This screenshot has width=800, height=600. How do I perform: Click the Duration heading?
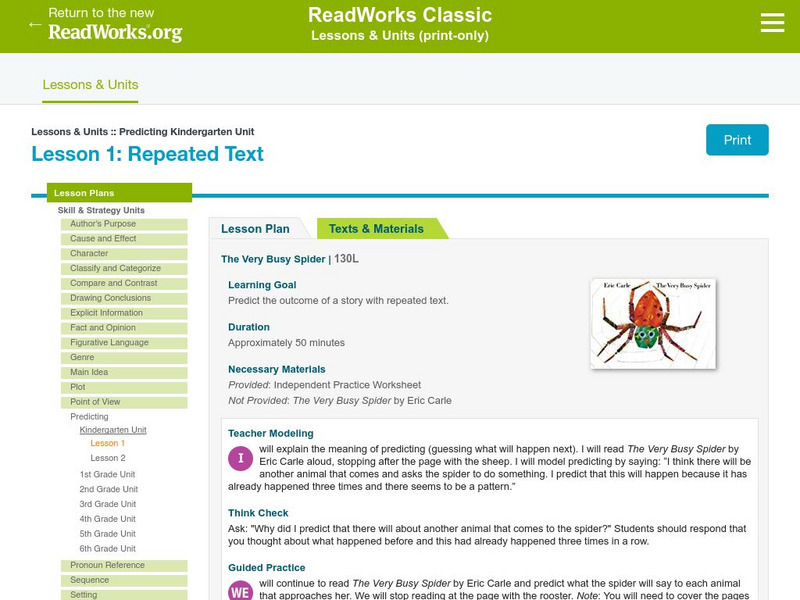tap(249, 327)
